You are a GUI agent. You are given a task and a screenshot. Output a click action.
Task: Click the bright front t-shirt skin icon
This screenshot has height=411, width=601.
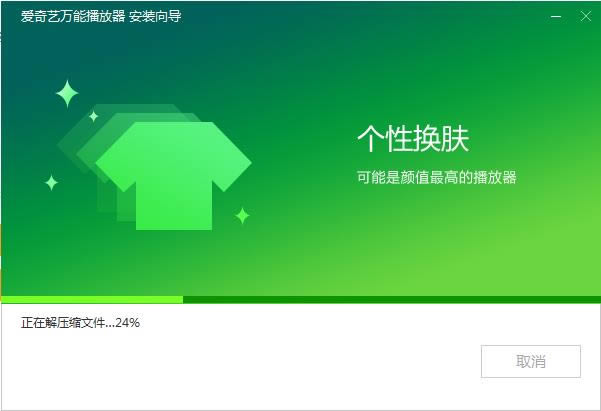[x=173, y=176]
